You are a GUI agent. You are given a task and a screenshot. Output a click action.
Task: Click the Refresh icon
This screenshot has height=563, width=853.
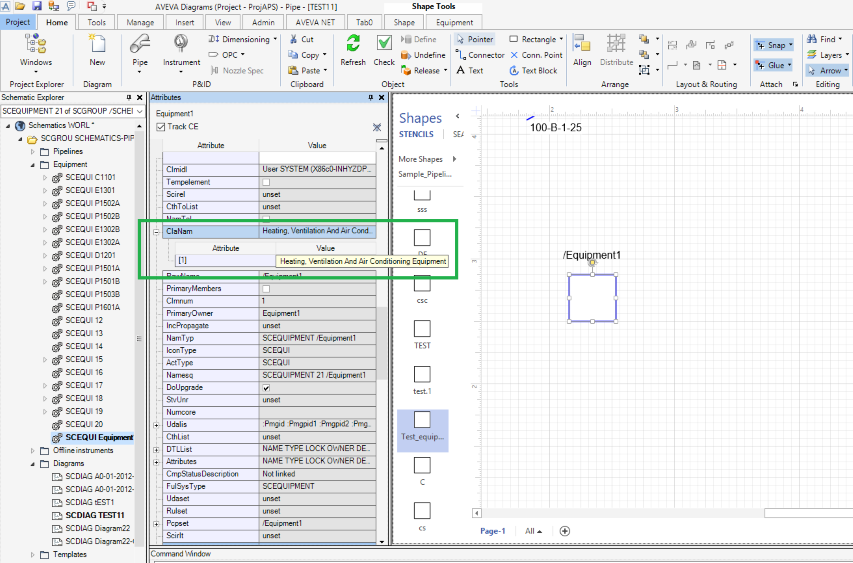point(353,44)
